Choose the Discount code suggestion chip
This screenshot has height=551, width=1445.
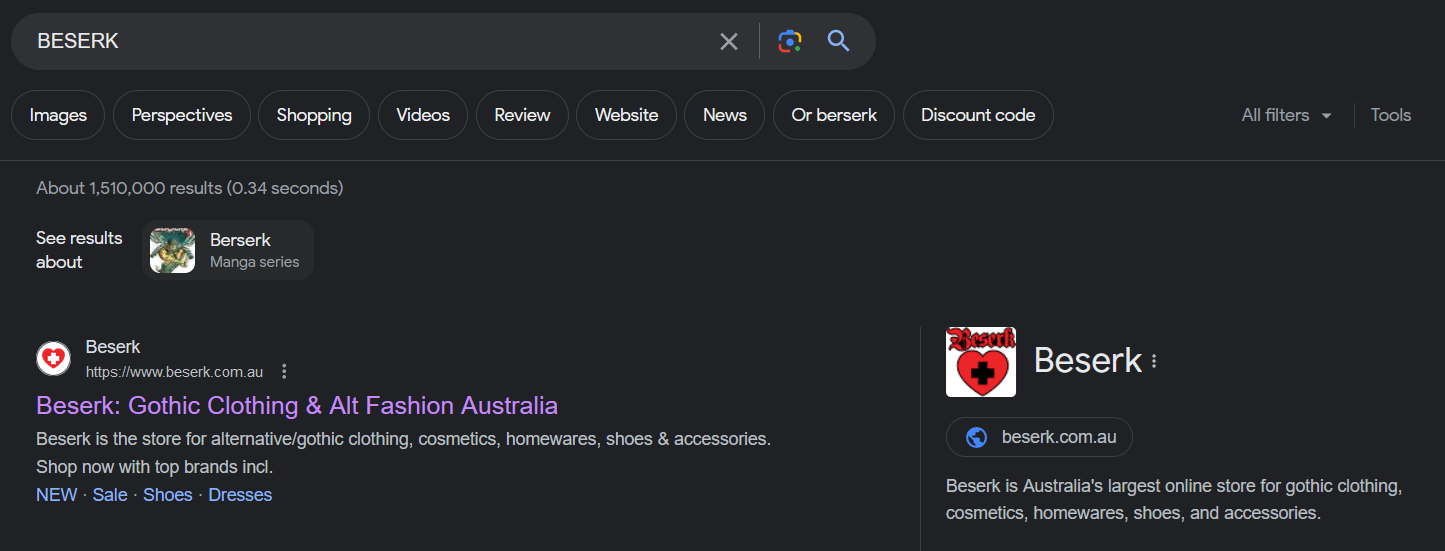977,115
